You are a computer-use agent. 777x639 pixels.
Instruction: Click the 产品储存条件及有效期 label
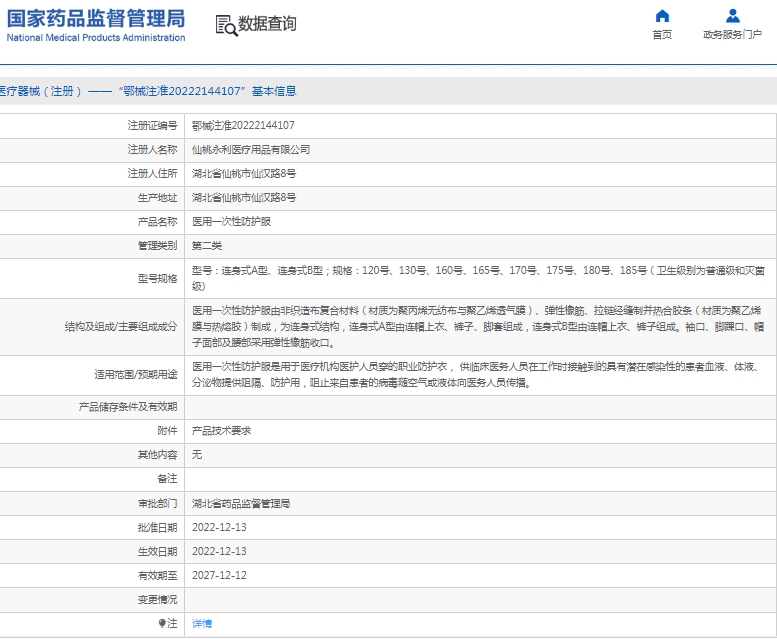127,407
